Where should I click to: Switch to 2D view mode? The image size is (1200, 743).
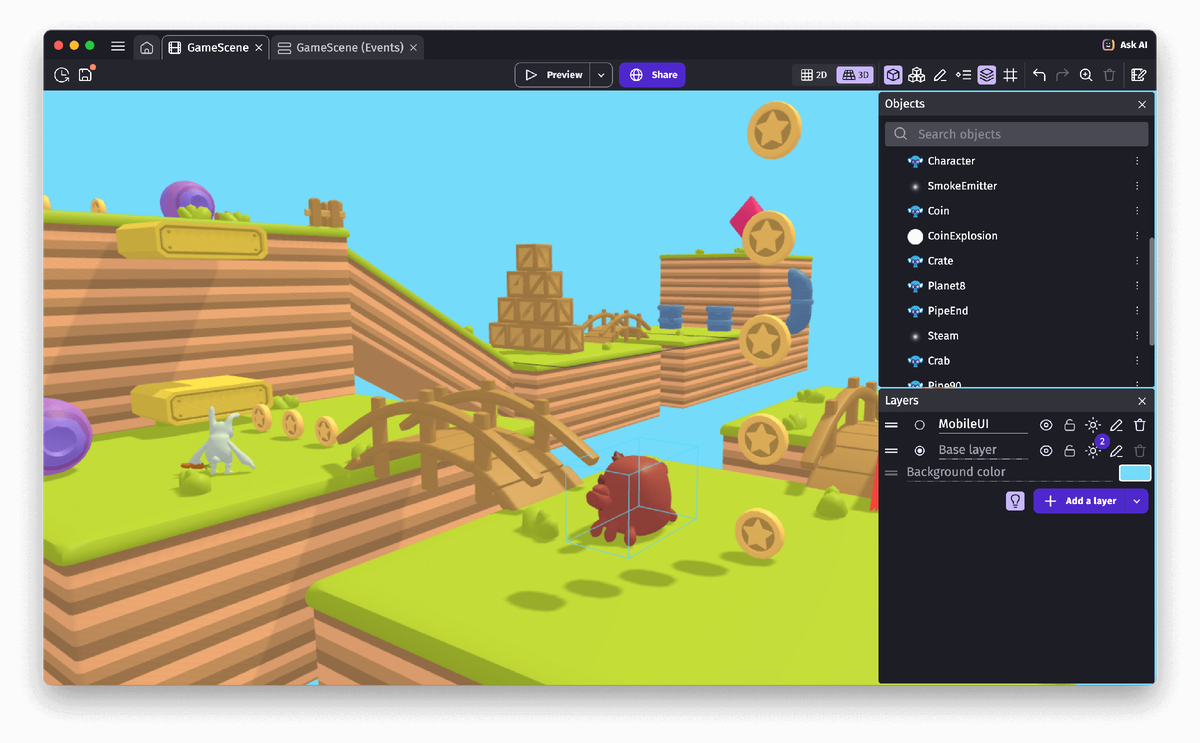[813, 74]
